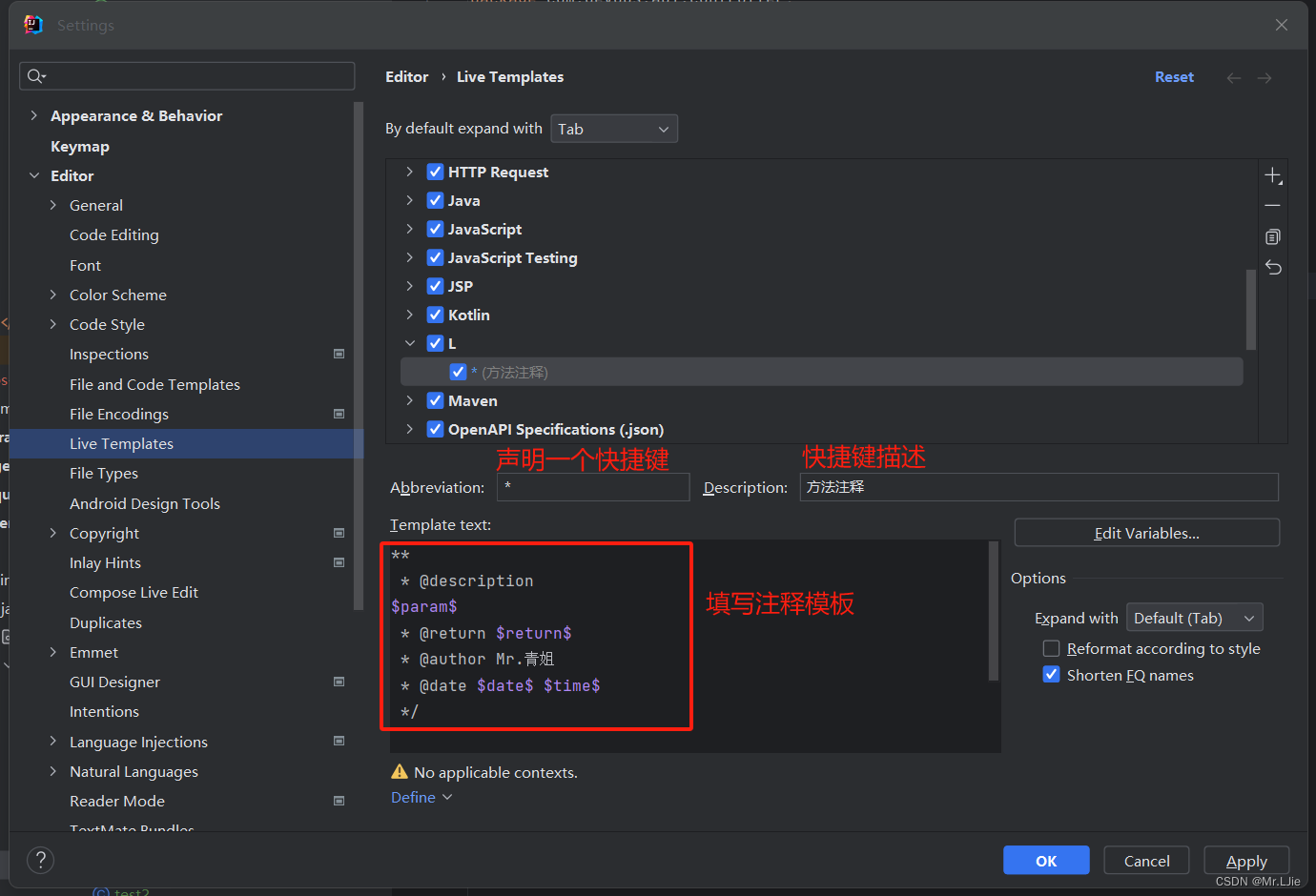Click the warning icon near No applicable contexts
Screen dimensions: 1316x896
(400, 772)
